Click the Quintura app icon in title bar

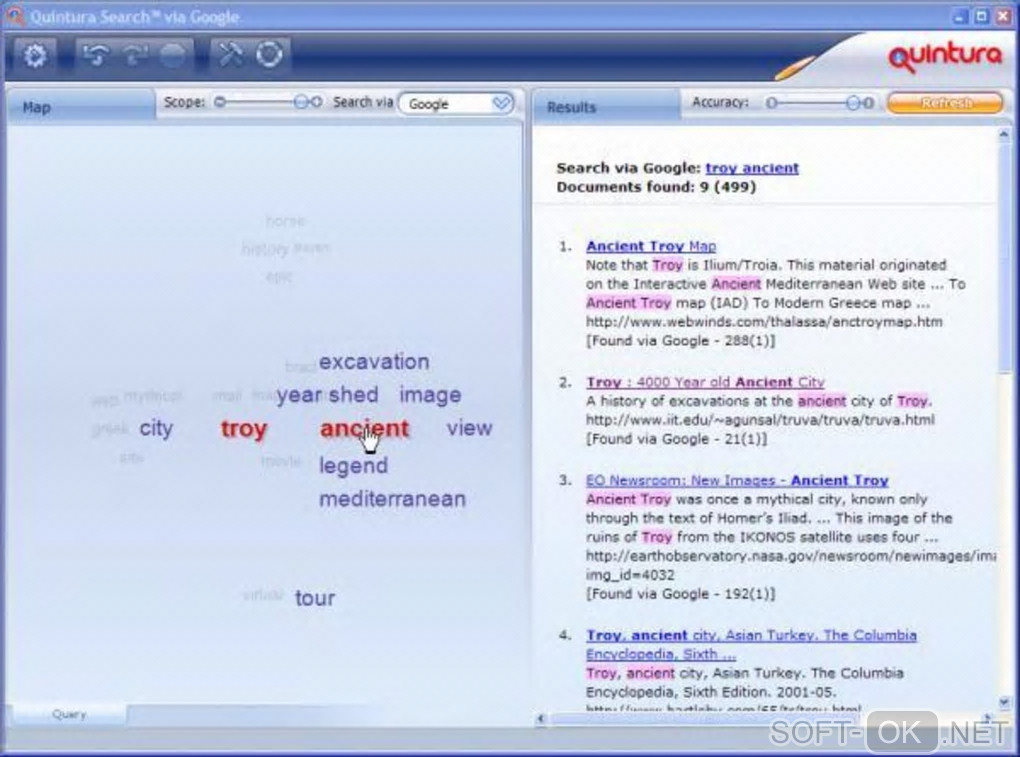click(x=14, y=15)
